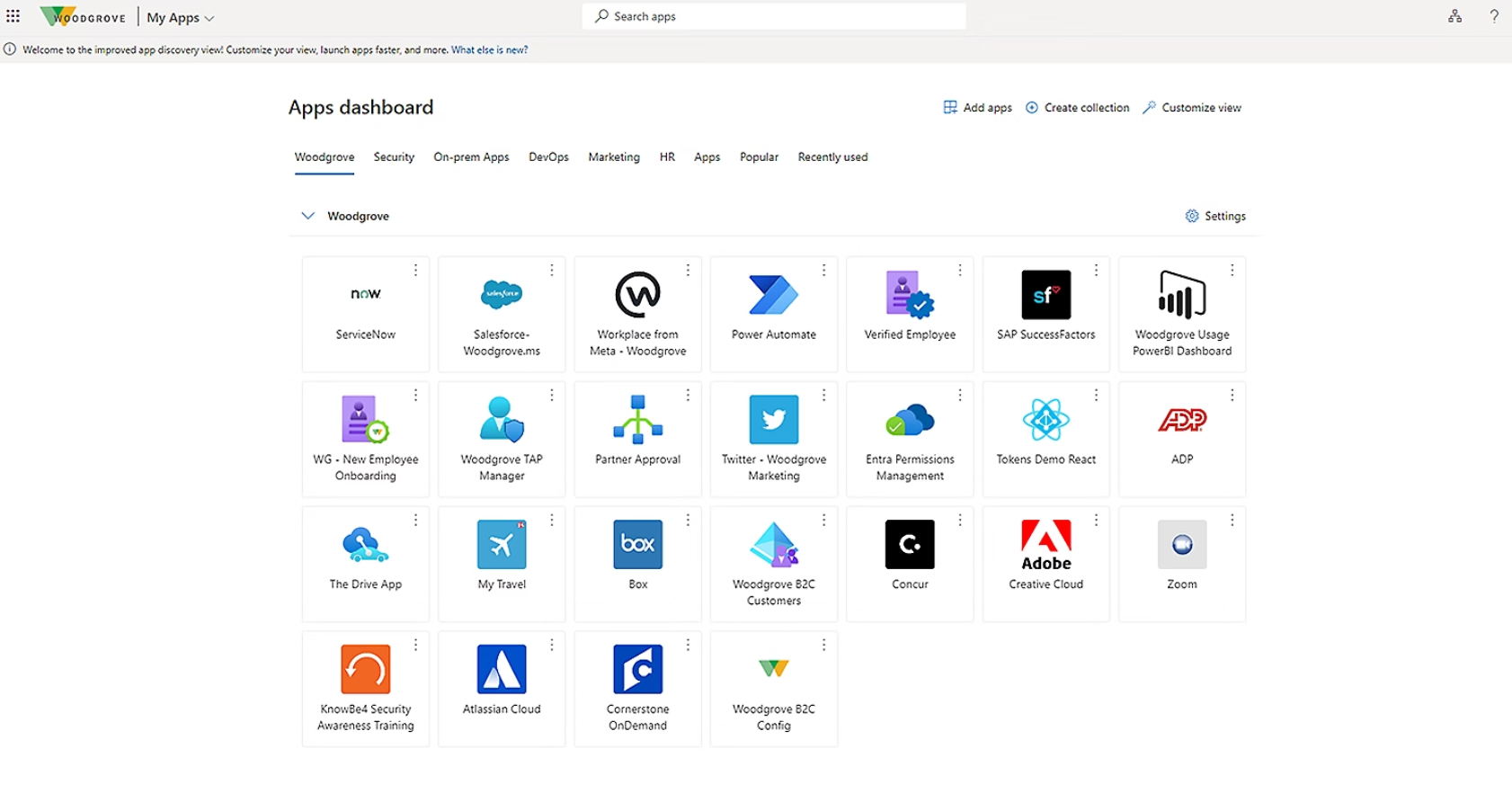Viewport: 1512px width, 811px height.
Task: Open more options menu for Concur
Action: pos(959,520)
